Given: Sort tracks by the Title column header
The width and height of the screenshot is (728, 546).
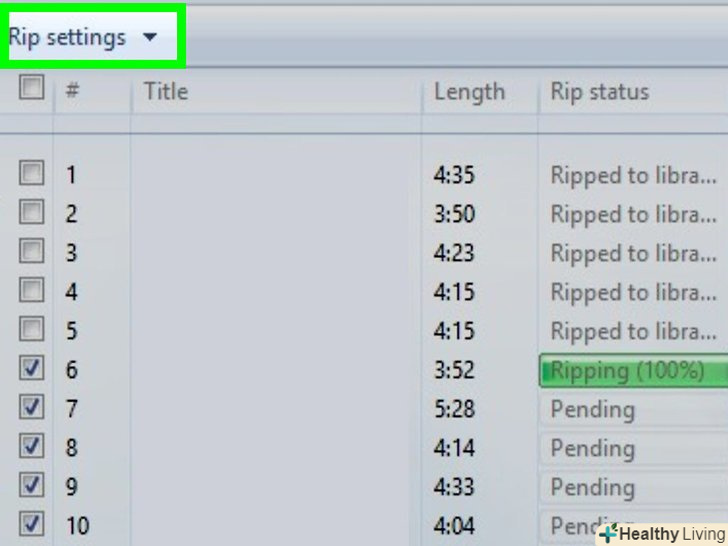Looking at the screenshot, I should coord(276,91).
